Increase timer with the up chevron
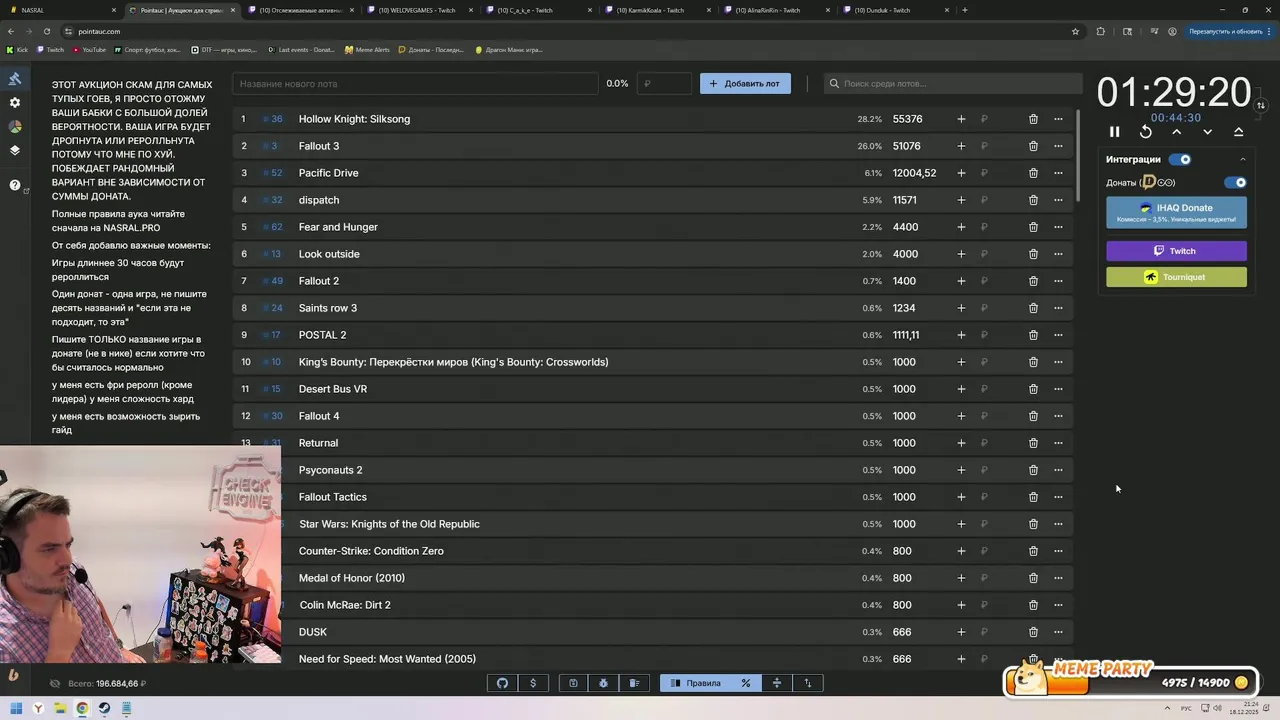The image size is (1280, 720). coord(1177,132)
